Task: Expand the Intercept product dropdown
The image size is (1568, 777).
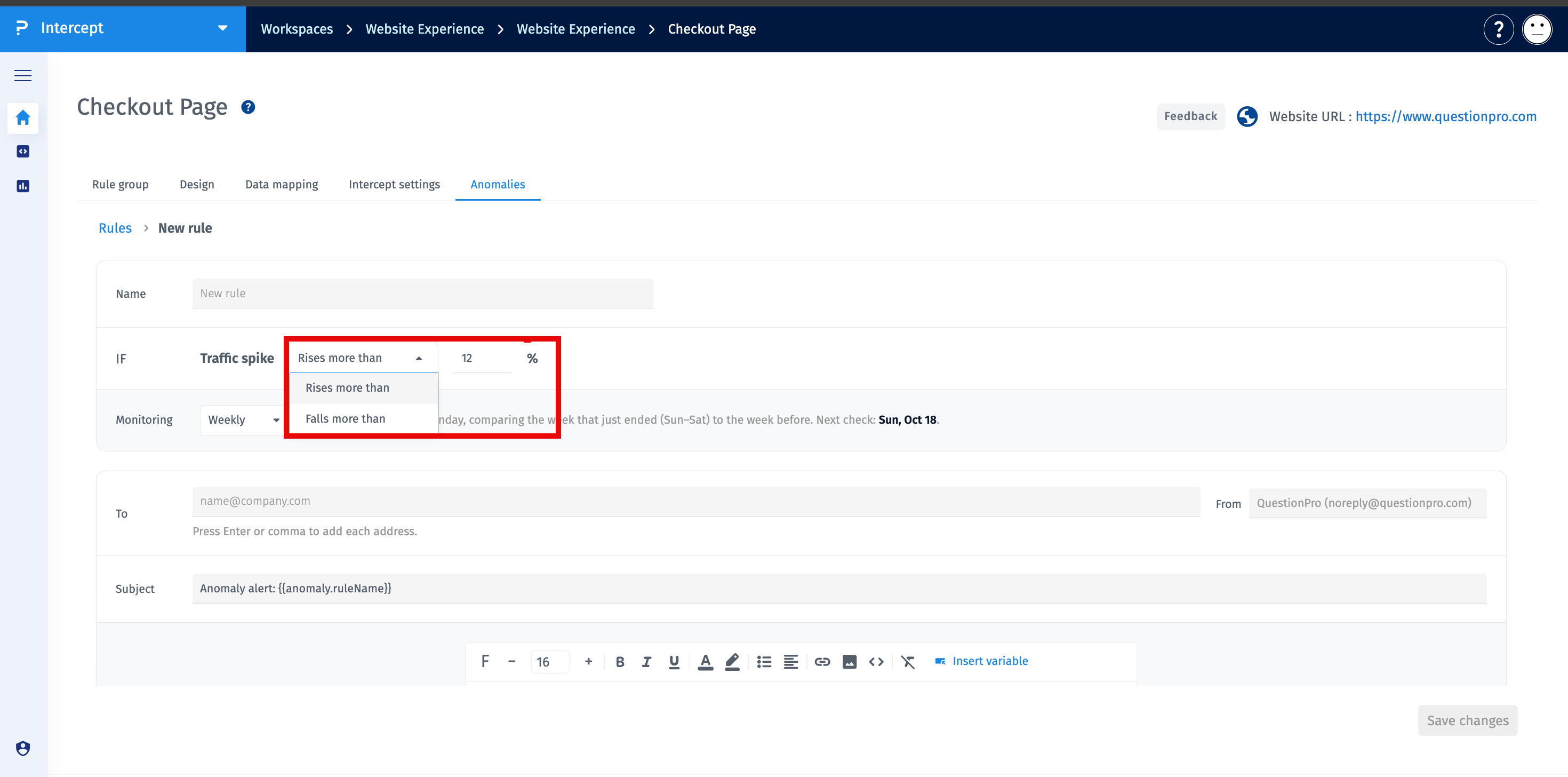Action: click(x=222, y=28)
